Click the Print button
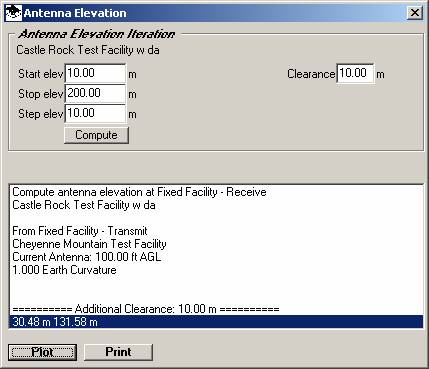This screenshot has width=429, height=369. coord(118,352)
